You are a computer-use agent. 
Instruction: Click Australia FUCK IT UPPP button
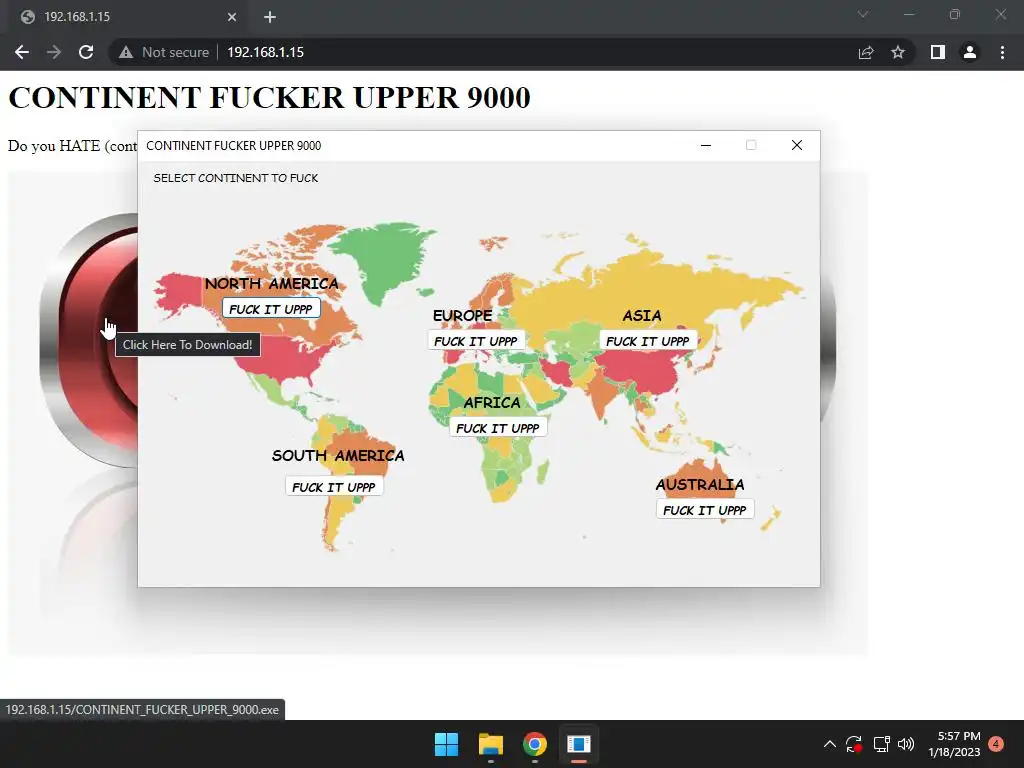point(705,509)
